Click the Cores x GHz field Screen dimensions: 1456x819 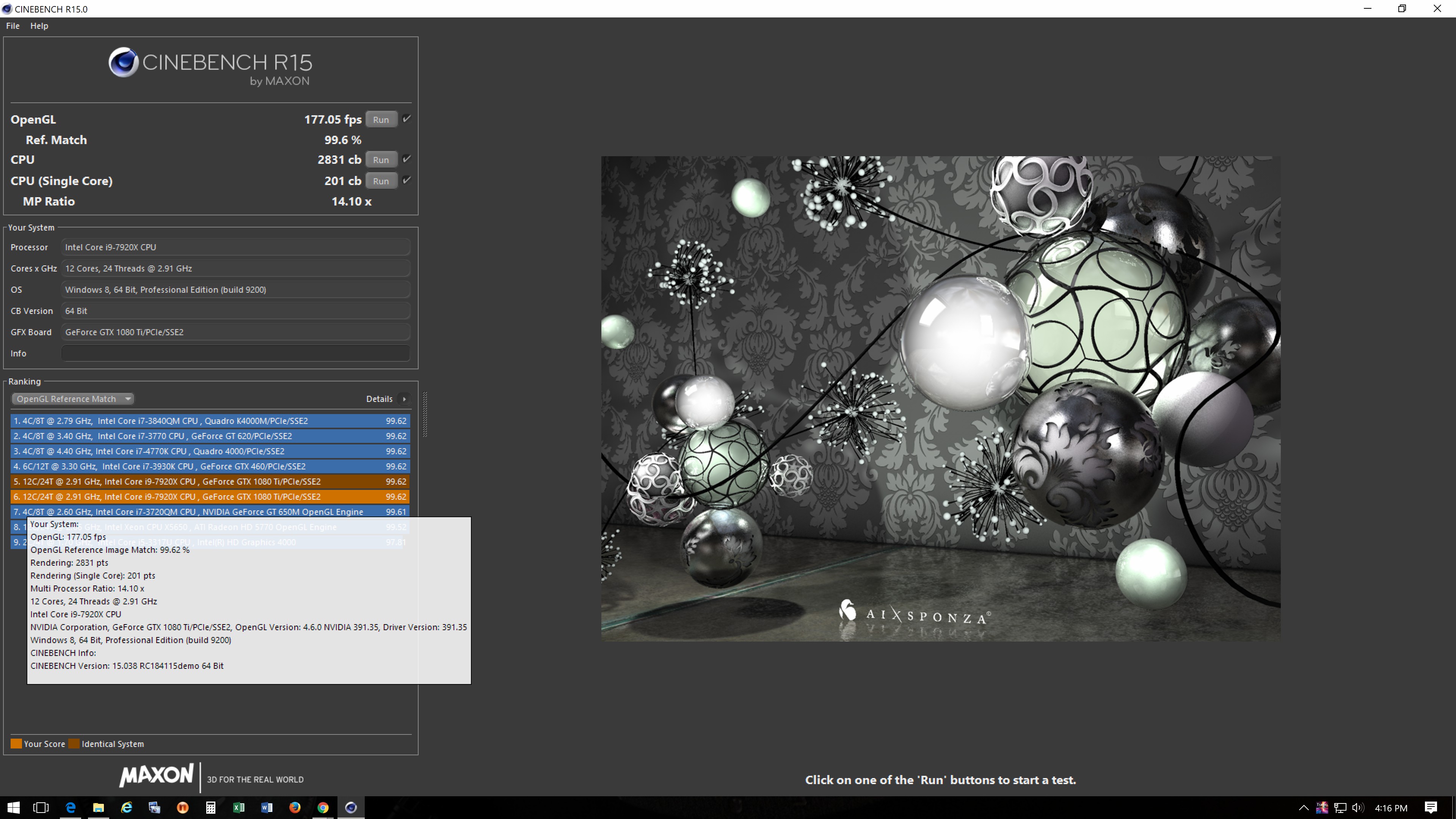(x=235, y=268)
